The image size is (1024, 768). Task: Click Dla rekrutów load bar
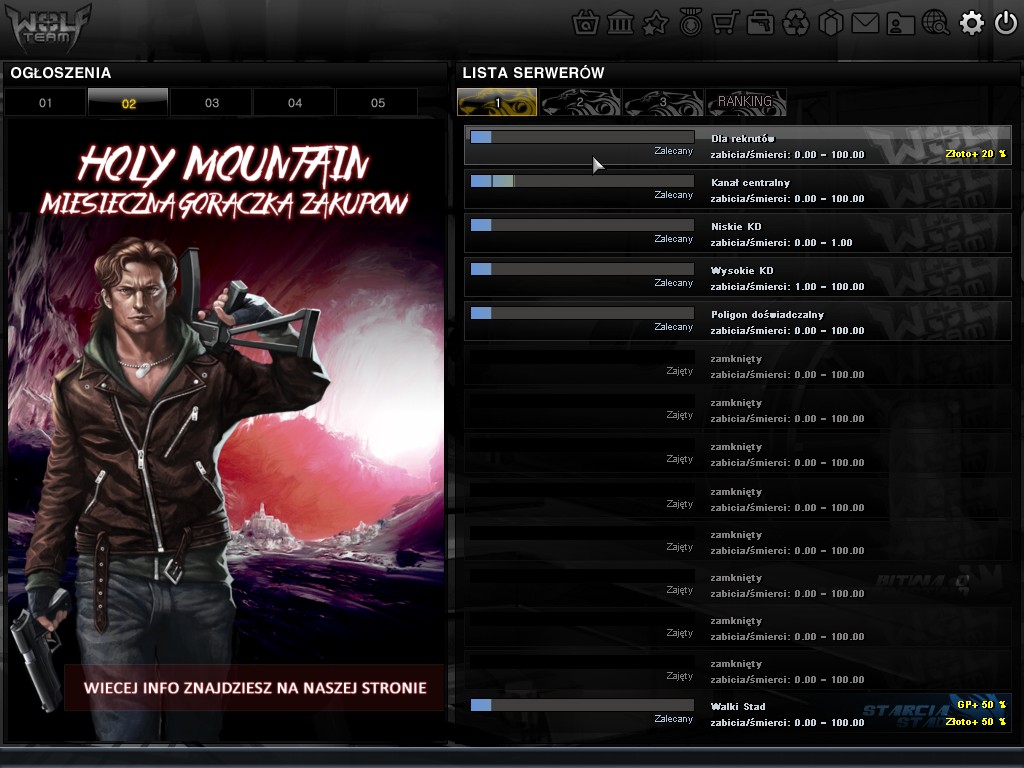(582, 137)
